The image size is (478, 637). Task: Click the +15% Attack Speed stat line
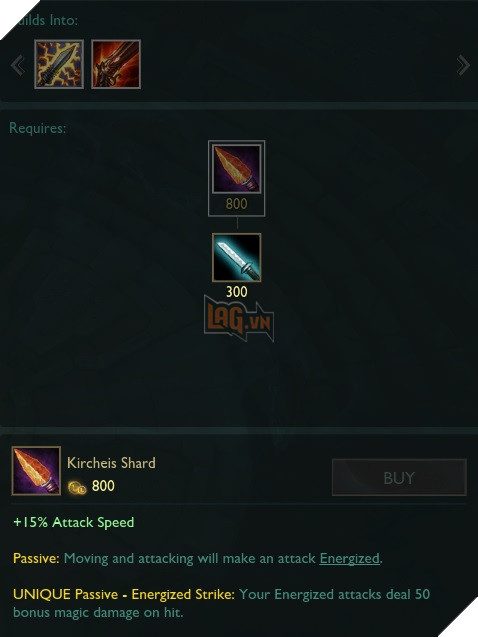[74, 522]
